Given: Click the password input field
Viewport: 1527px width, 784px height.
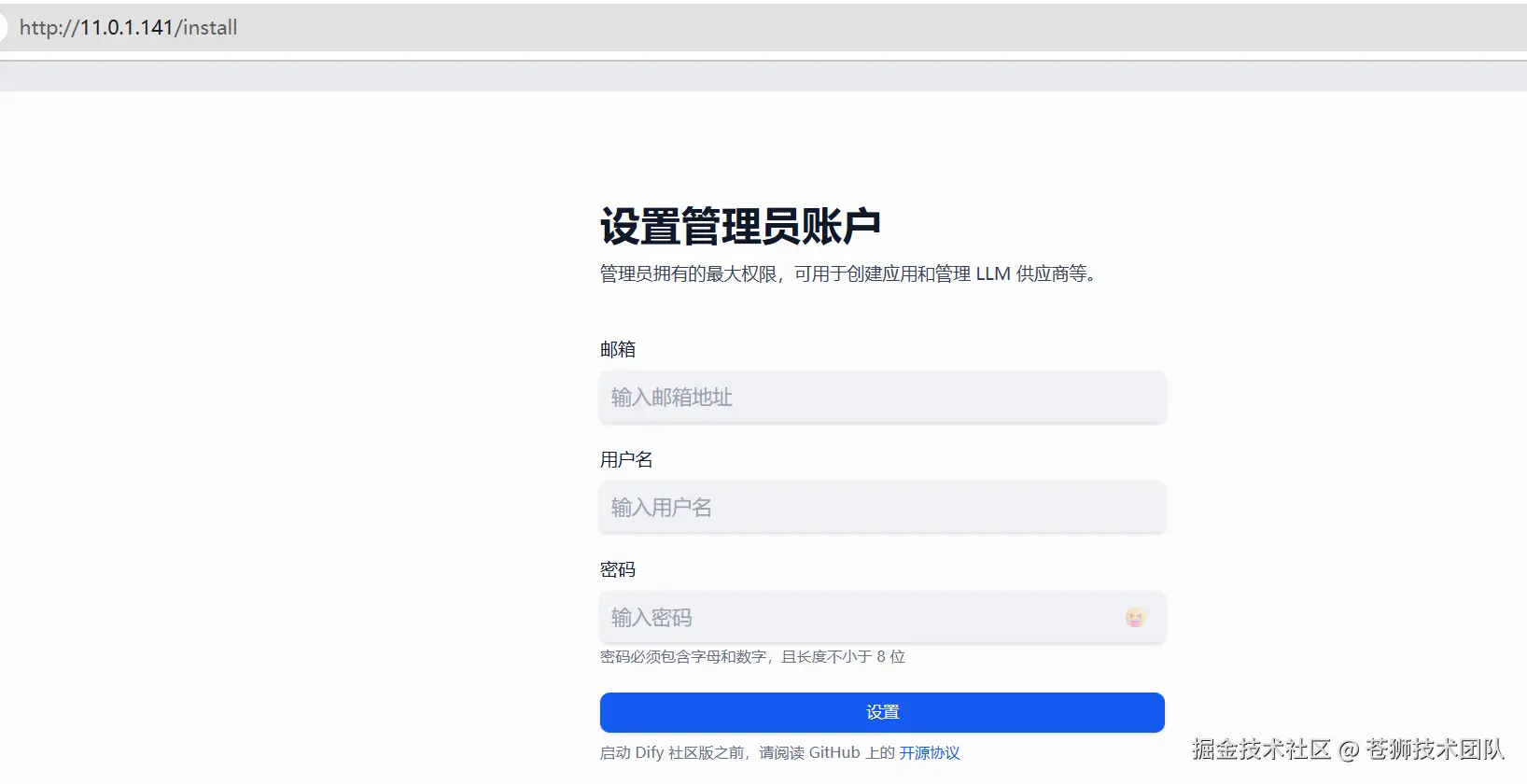Looking at the screenshot, I should (x=882, y=617).
